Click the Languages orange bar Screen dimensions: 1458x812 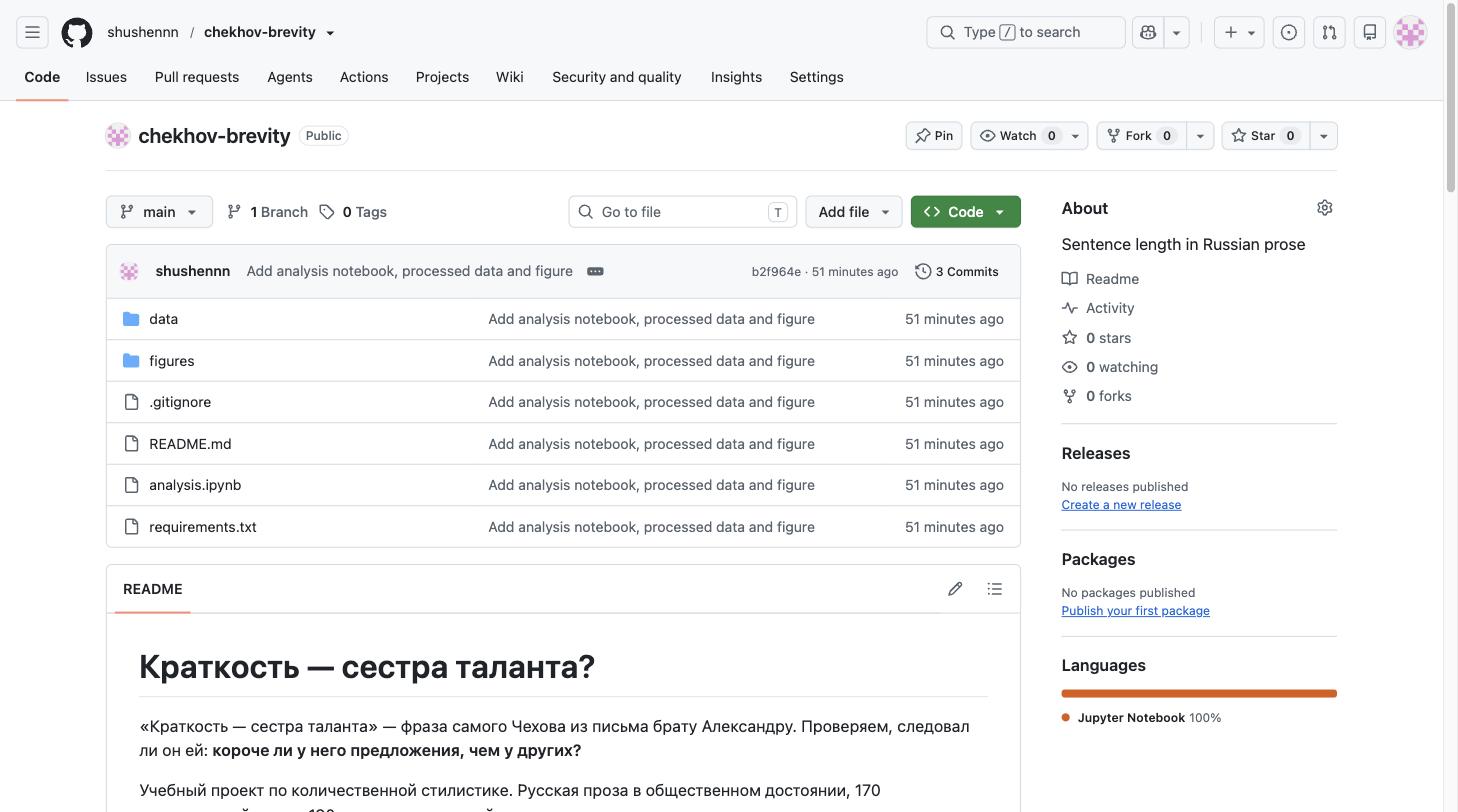(1199, 693)
